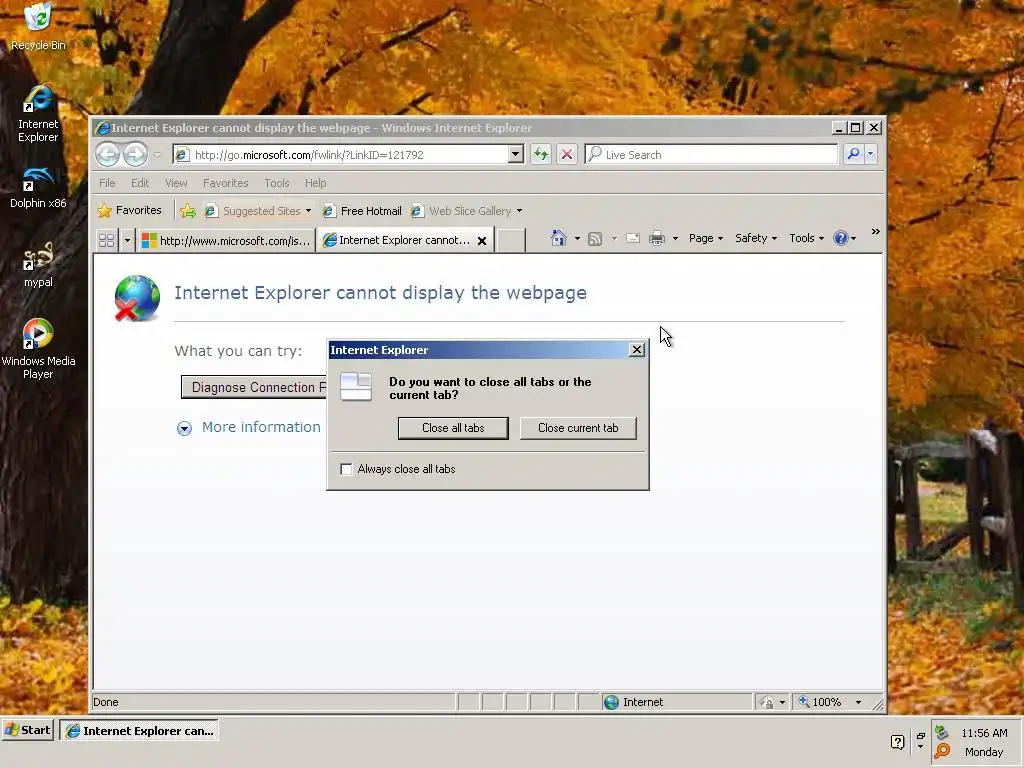Select Dolphin x86 desktop icon
This screenshot has width=1024, height=768.
coord(38,187)
